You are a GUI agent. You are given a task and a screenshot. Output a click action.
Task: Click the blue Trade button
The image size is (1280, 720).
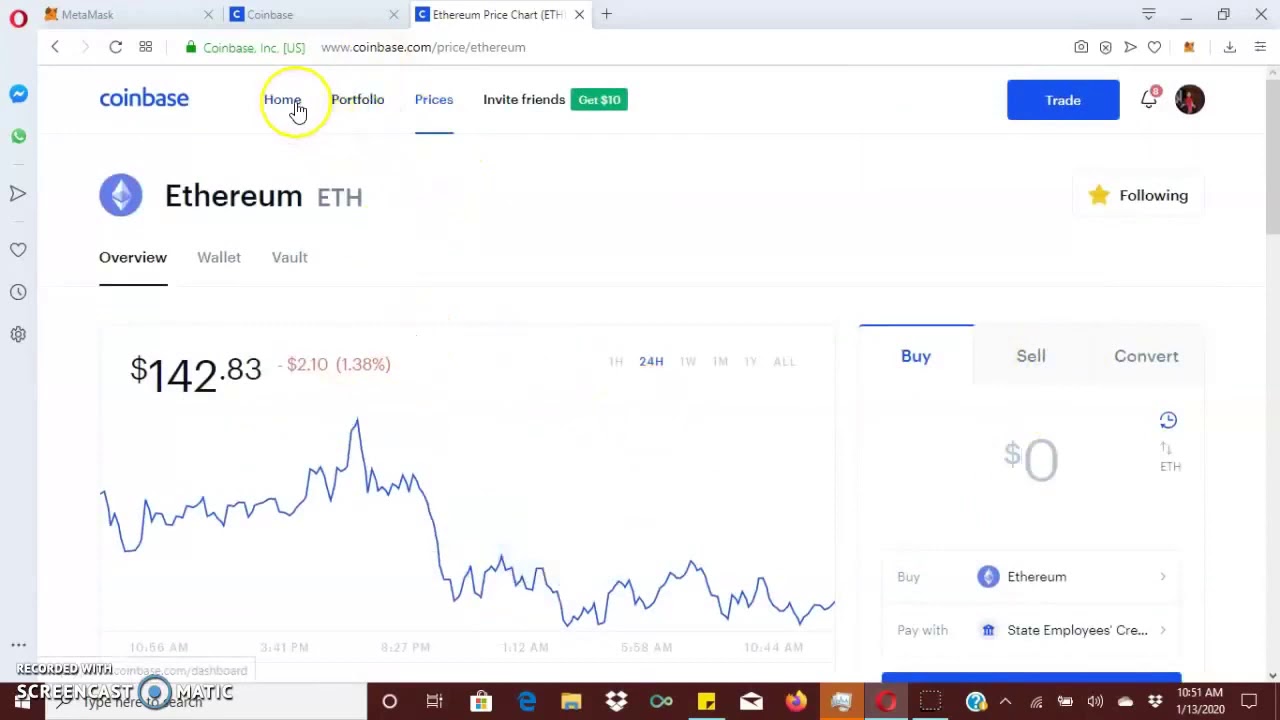pyautogui.click(x=1063, y=100)
